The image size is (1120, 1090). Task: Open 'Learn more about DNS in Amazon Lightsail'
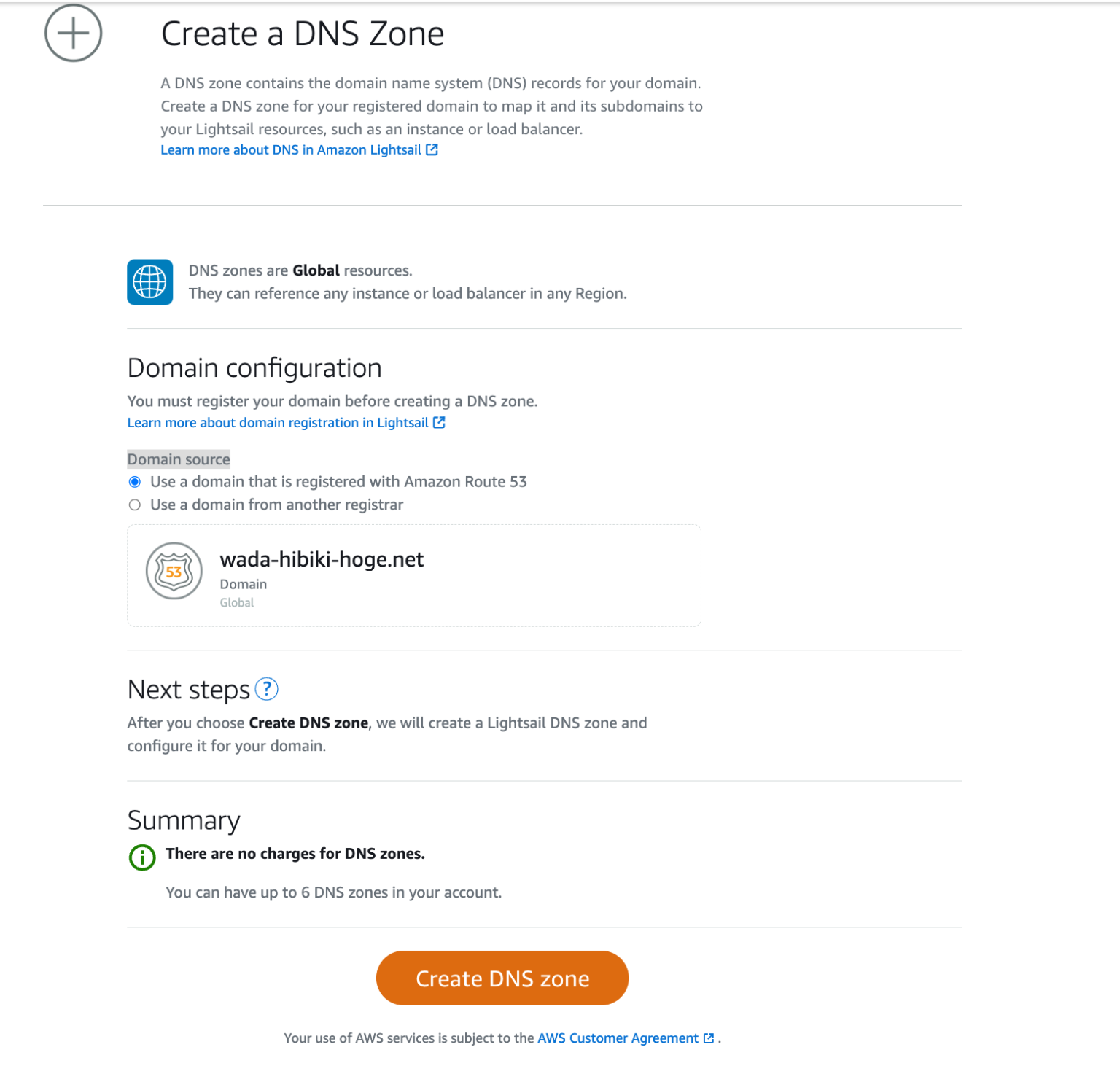(x=292, y=149)
